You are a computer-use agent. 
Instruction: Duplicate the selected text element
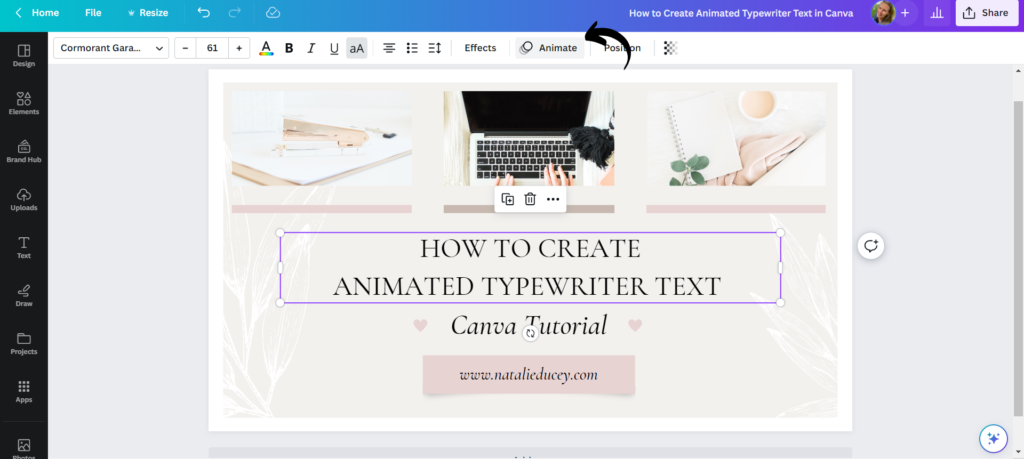(x=507, y=199)
